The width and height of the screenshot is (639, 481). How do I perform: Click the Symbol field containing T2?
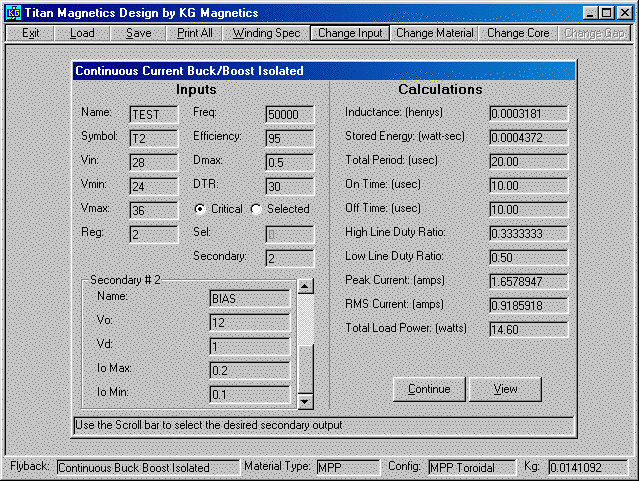tap(154, 139)
